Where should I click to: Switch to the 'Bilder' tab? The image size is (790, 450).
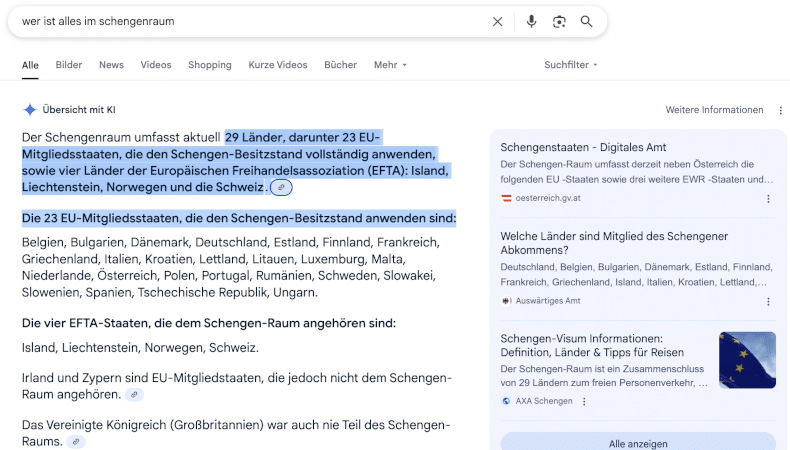coord(69,65)
